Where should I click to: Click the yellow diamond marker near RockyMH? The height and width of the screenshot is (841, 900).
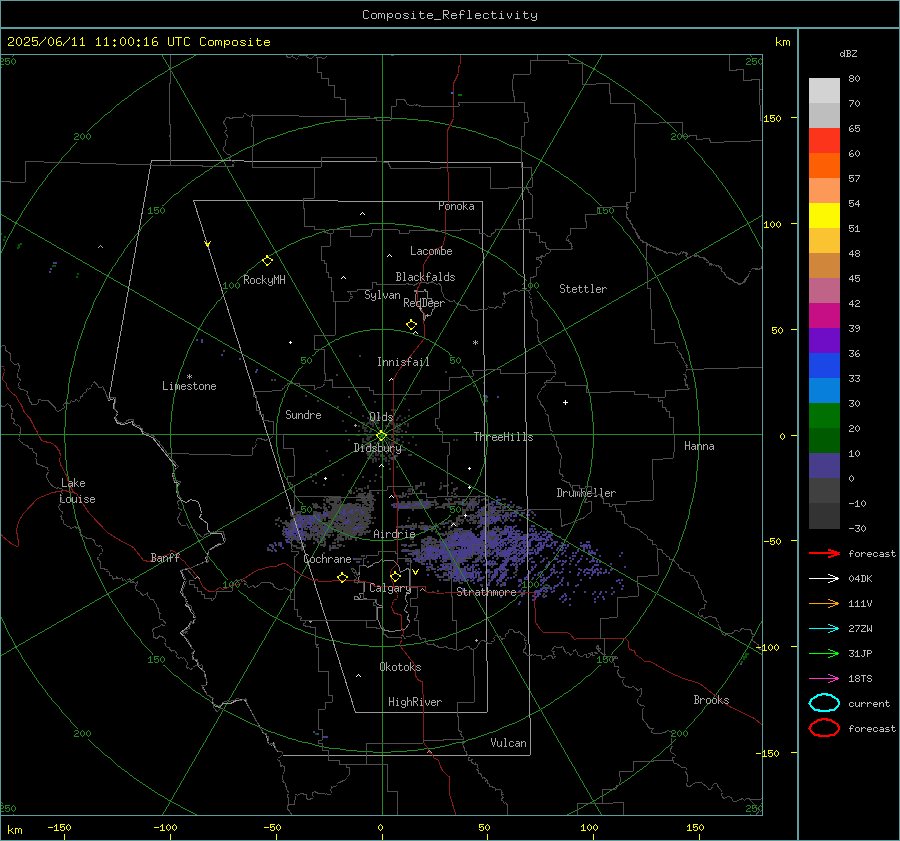click(x=267, y=261)
